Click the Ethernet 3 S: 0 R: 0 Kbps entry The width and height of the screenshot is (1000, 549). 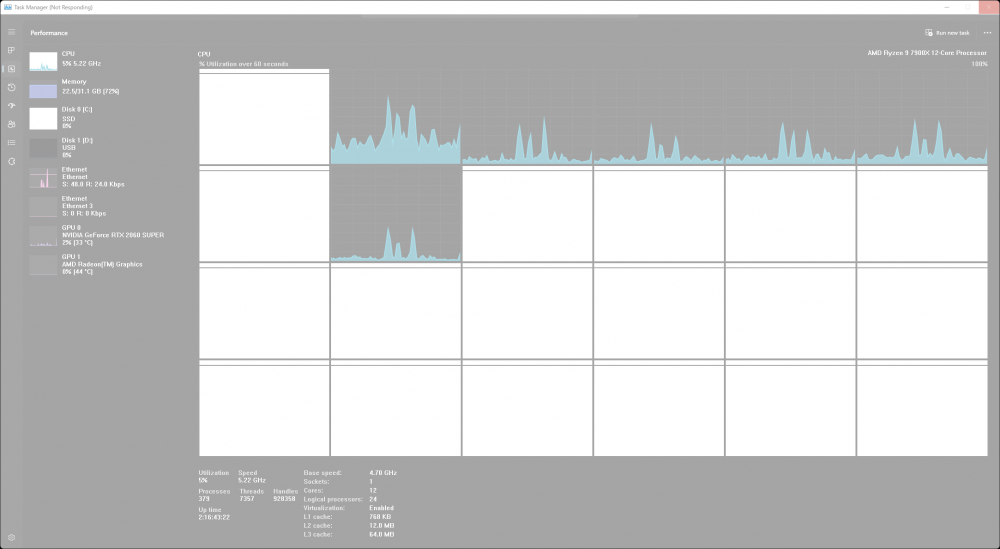pos(84,206)
